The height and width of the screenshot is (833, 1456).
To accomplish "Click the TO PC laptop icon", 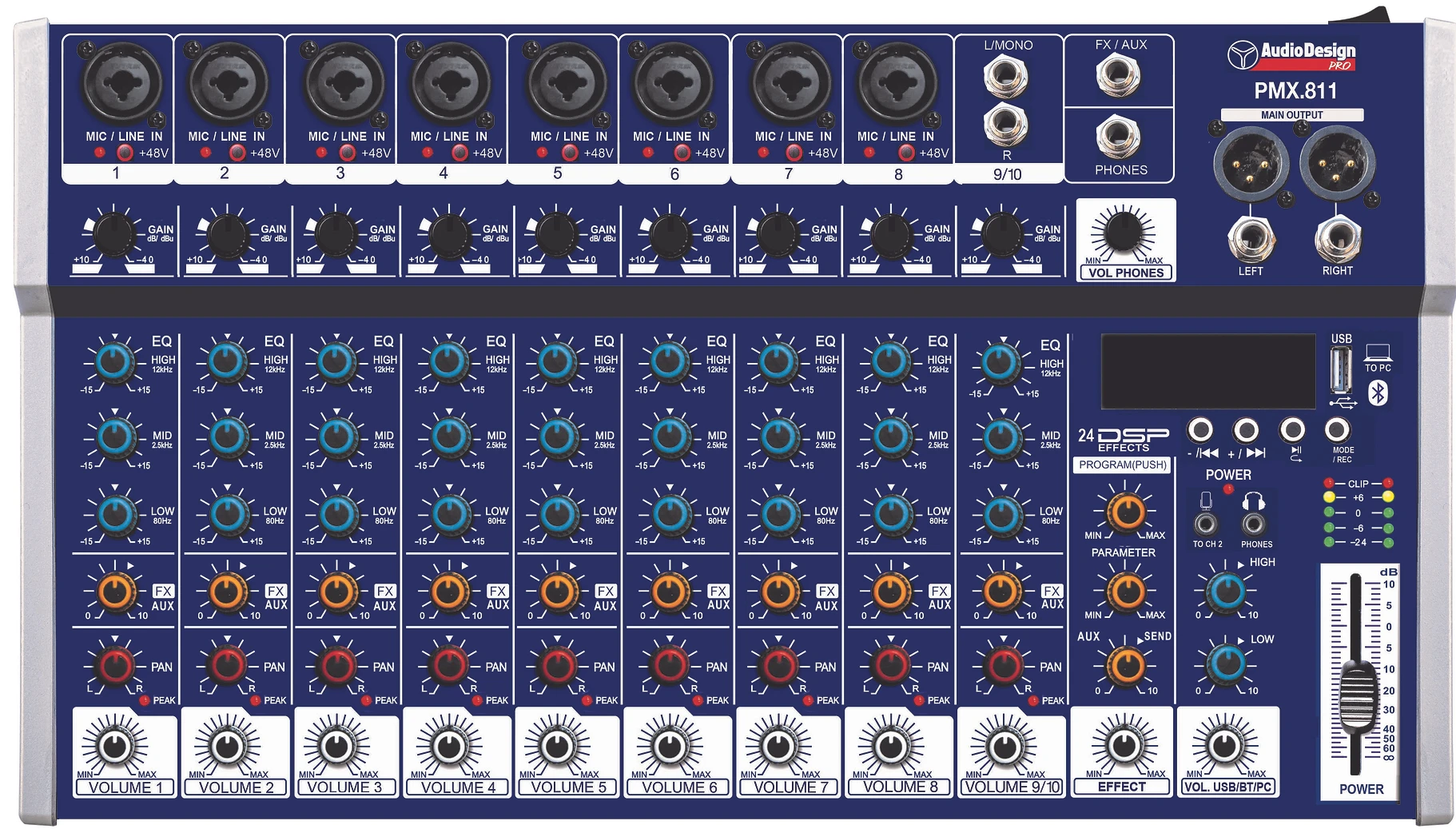I will (x=1378, y=353).
